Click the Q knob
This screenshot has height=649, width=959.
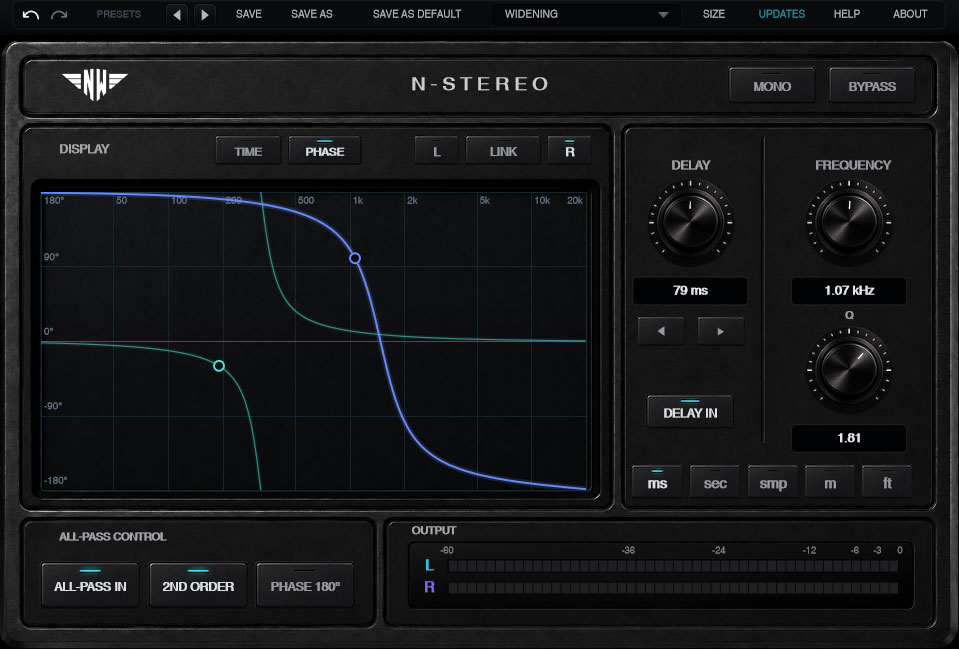tap(849, 369)
